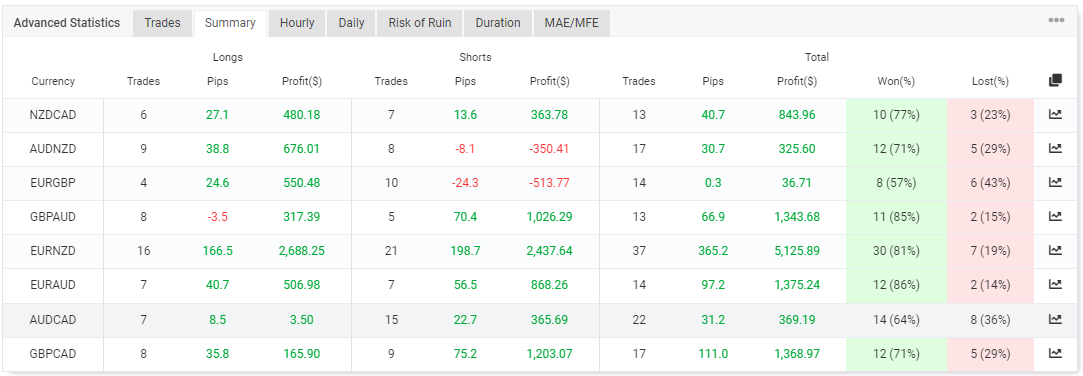Click the Won(%) column header
The width and height of the screenshot is (1083, 376).
896,82
